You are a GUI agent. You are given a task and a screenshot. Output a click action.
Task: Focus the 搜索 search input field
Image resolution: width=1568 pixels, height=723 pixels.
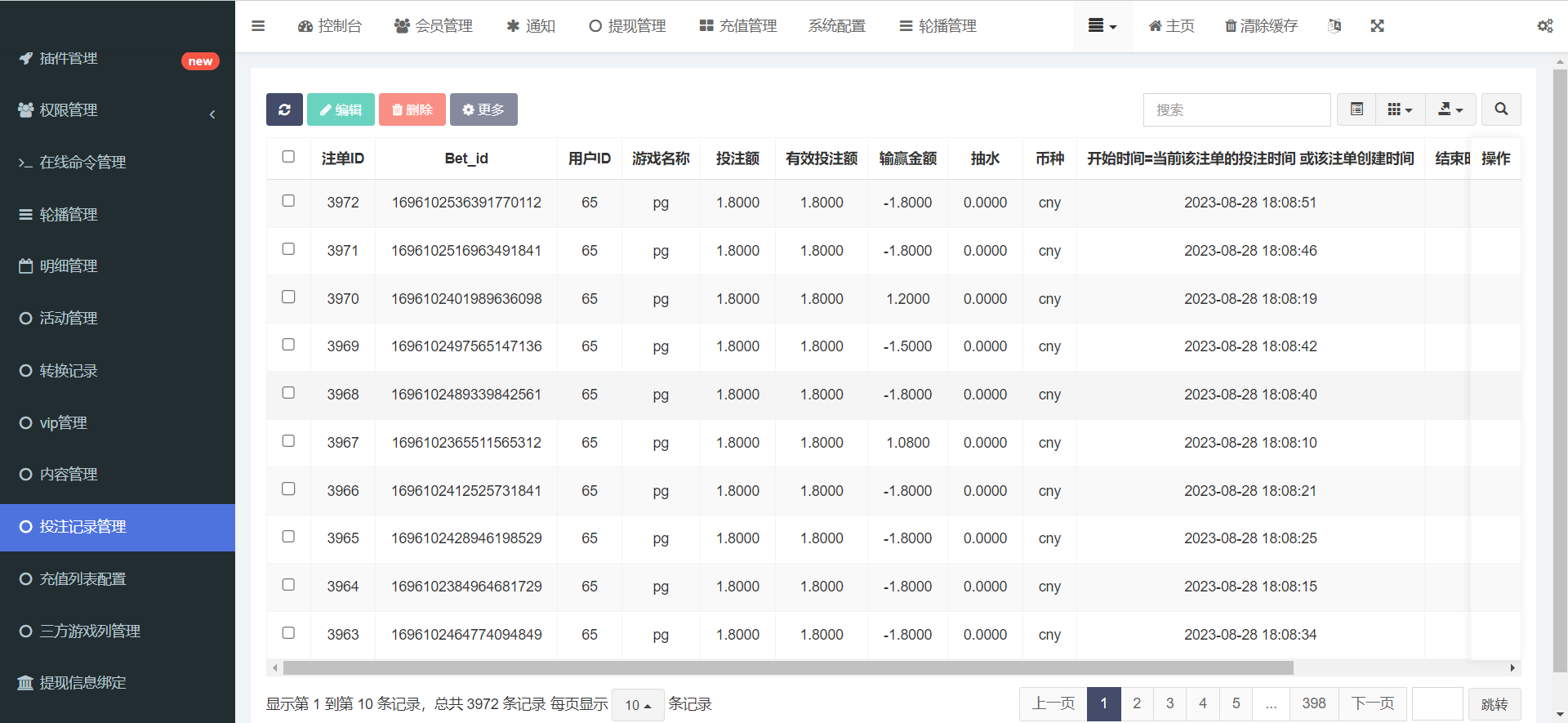[1236, 109]
